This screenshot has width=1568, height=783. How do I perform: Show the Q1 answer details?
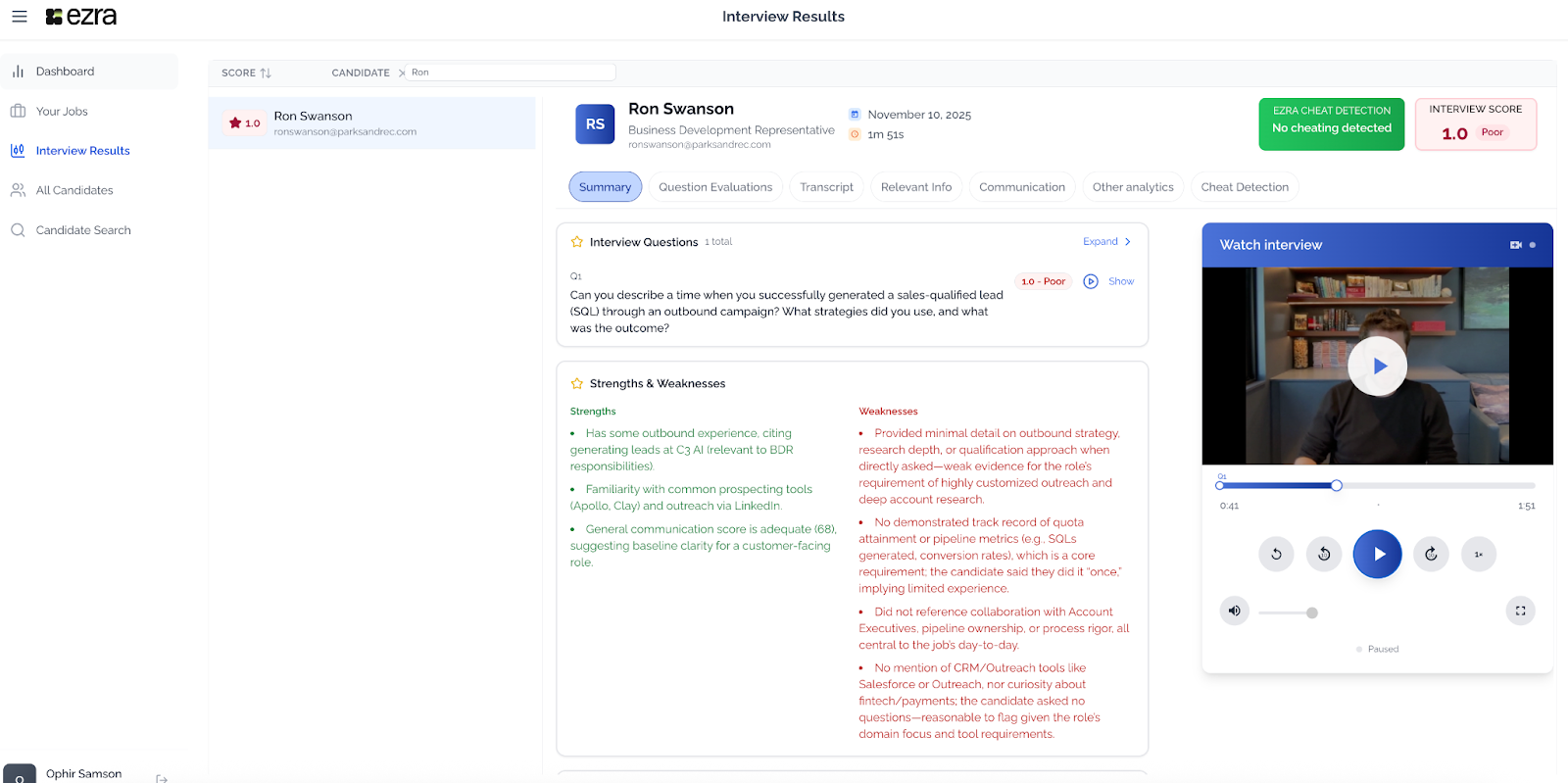pos(1121,281)
